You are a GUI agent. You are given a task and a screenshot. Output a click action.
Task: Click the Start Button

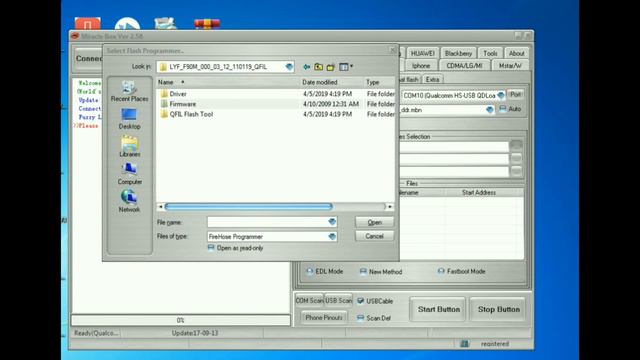point(438,309)
